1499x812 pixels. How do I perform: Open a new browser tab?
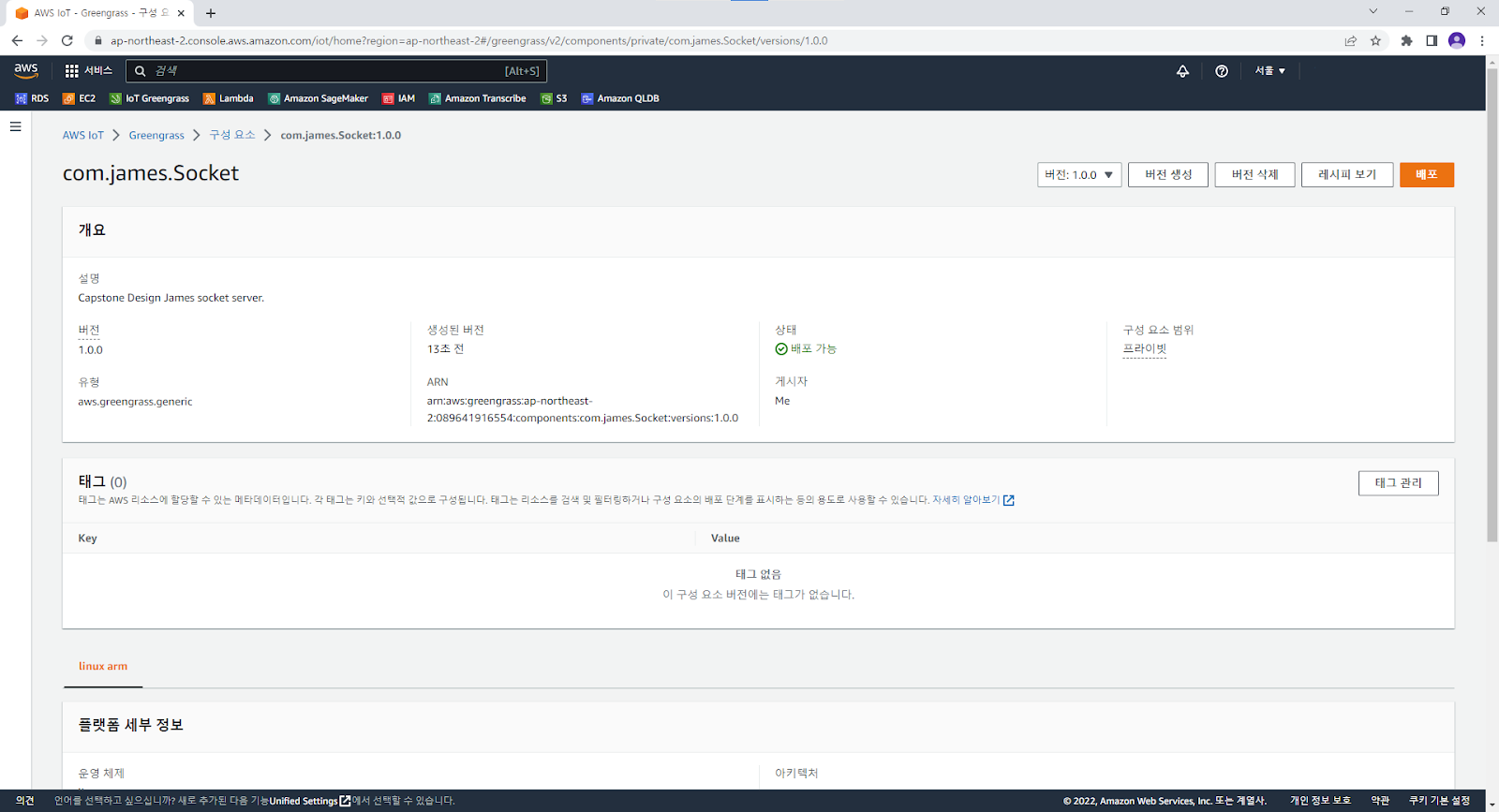(x=211, y=13)
